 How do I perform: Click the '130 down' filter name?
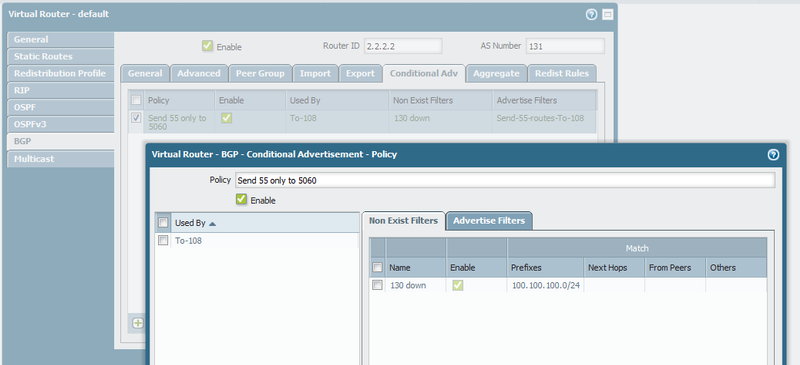point(408,285)
